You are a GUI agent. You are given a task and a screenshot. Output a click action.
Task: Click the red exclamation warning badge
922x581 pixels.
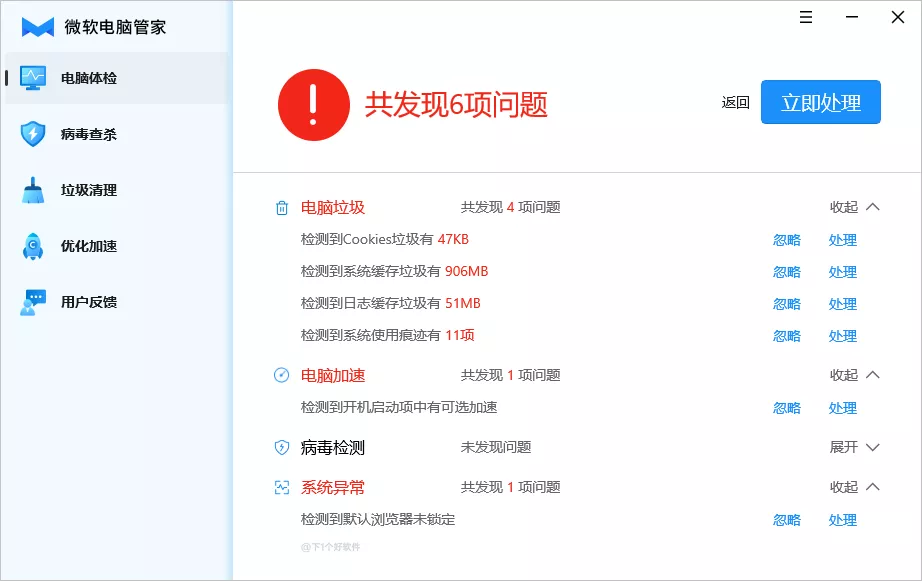pos(314,103)
